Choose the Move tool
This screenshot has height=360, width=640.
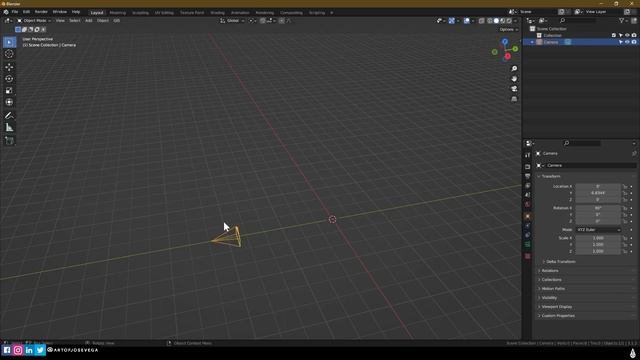(x=9, y=67)
